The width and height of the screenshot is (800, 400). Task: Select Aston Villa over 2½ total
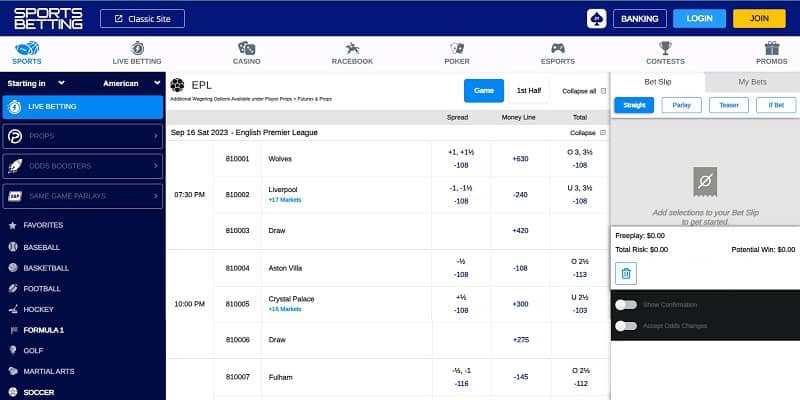click(580, 268)
